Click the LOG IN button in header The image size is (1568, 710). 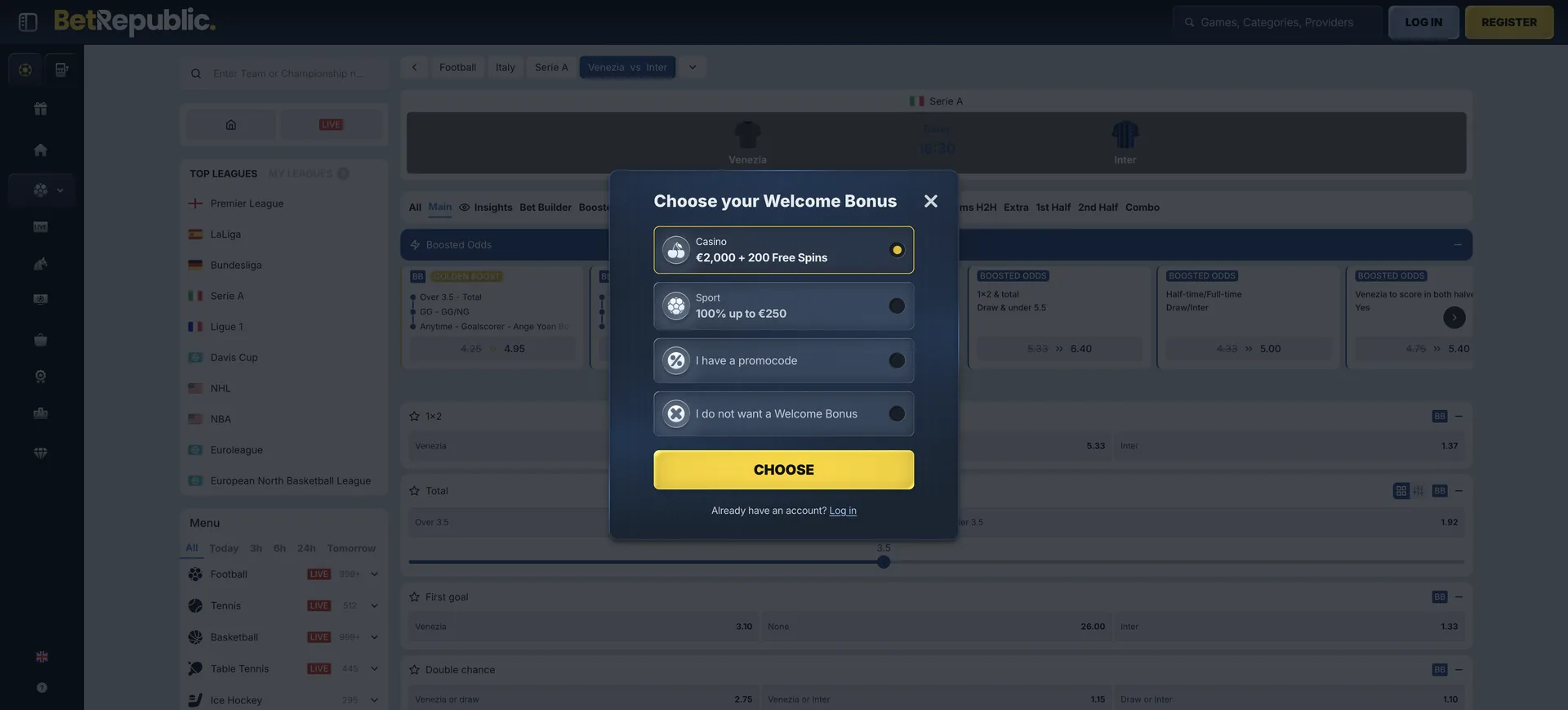[1423, 22]
